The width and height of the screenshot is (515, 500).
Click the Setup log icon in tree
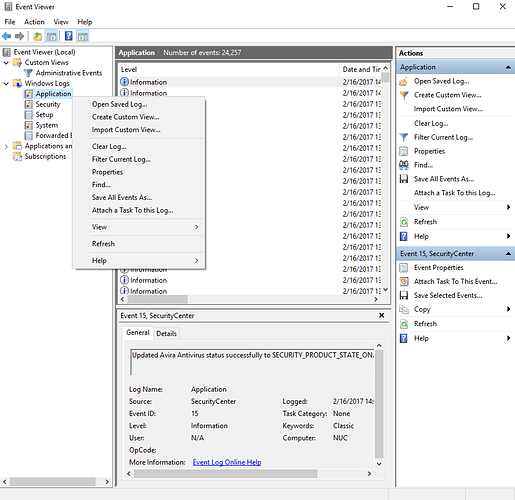click(29, 115)
